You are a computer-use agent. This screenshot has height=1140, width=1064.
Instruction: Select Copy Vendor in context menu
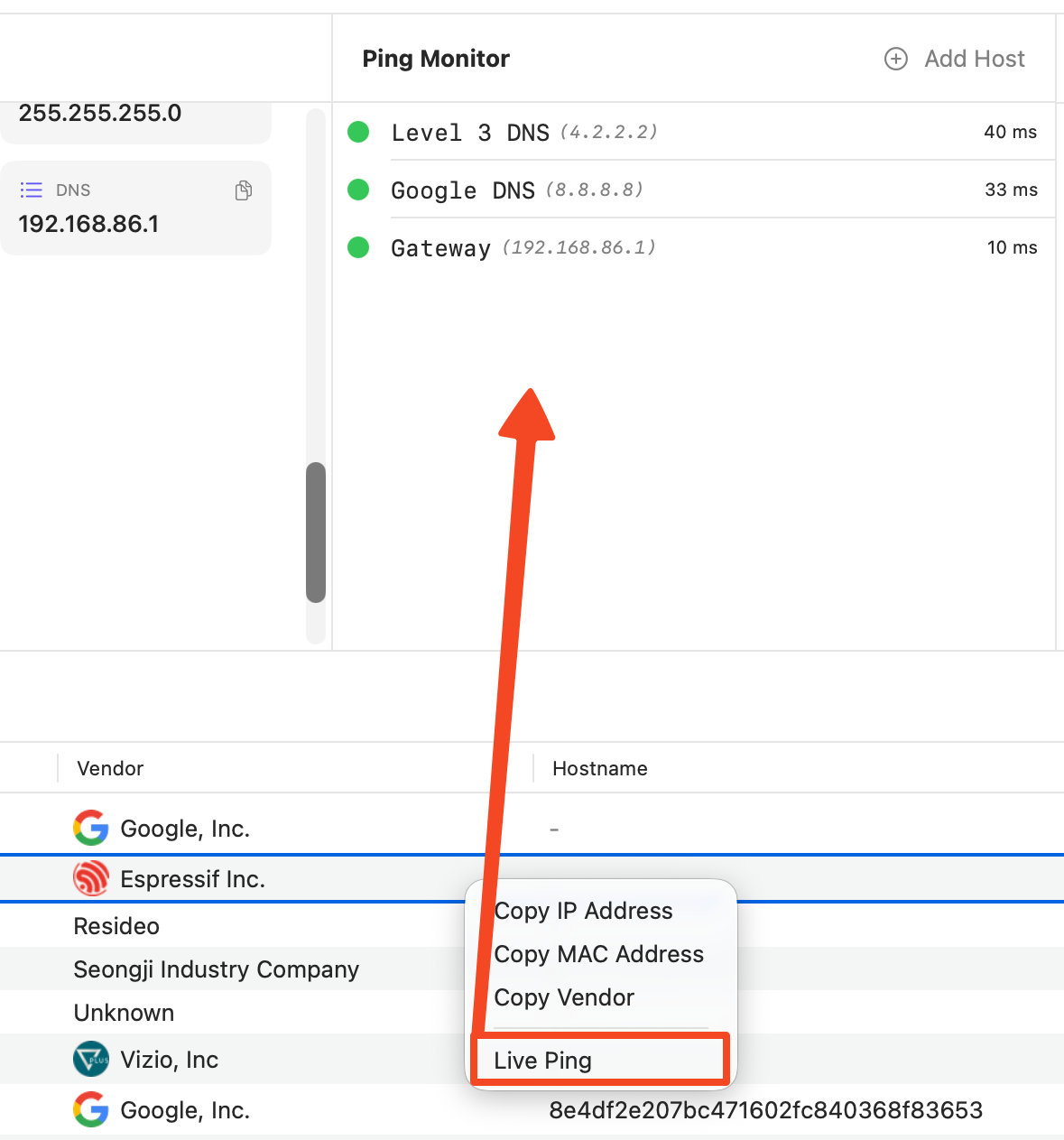(564, 997)
